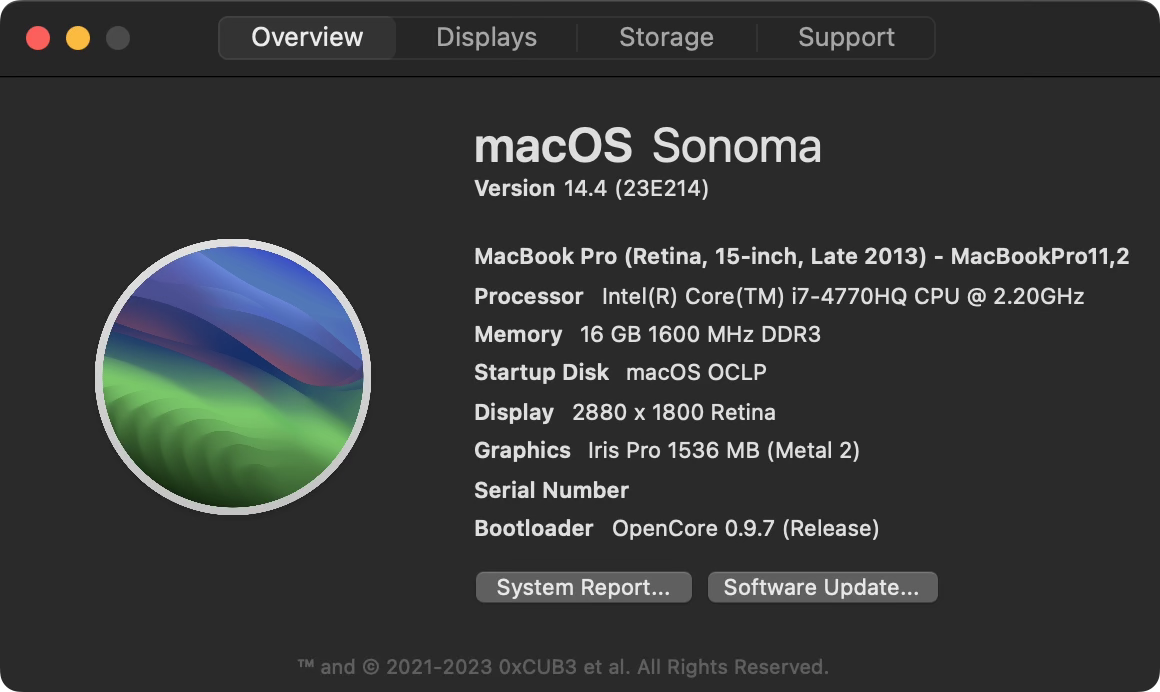Open System Report
The width and height of the screenshot is (1160, 692).
point(583,587)
